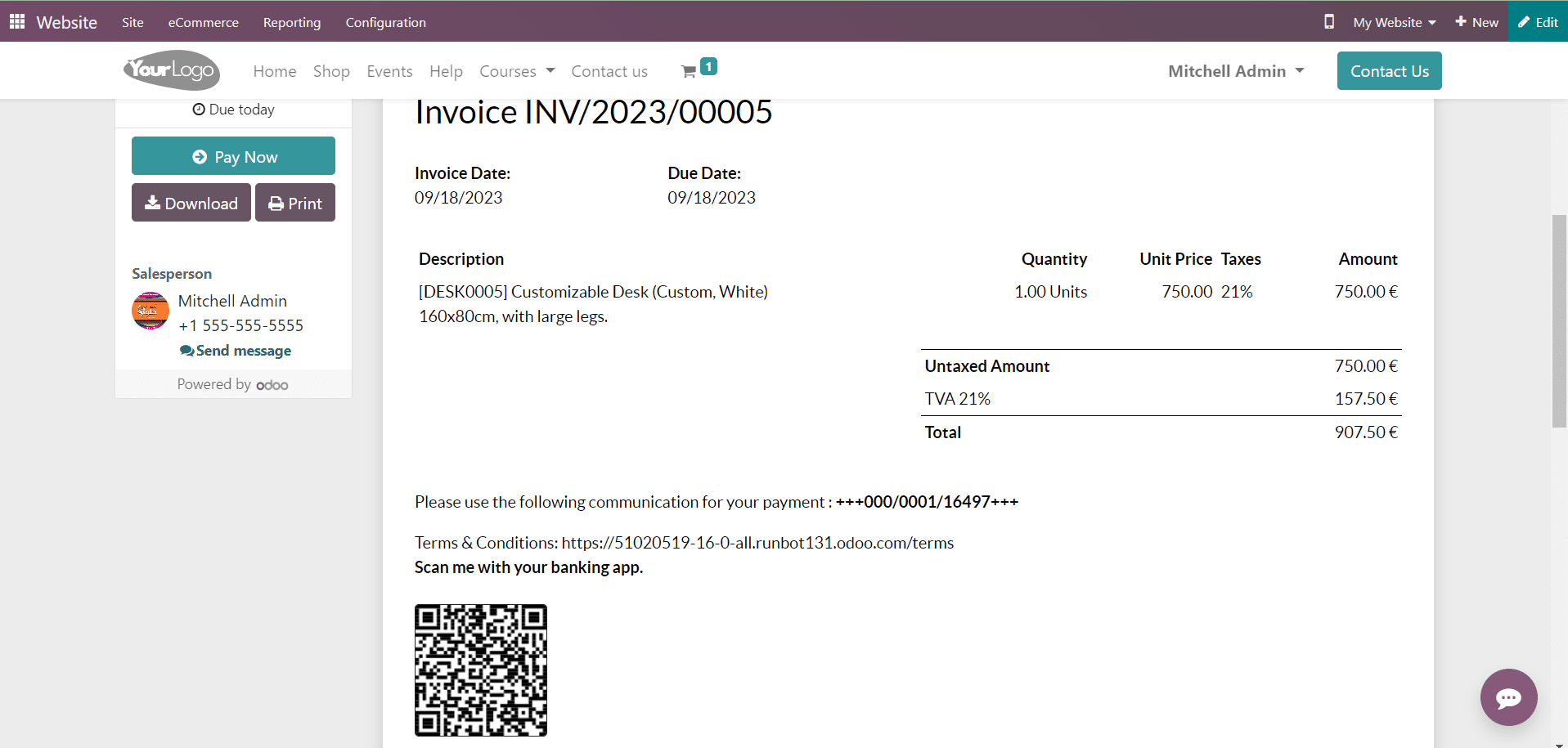The width and height of the screenshot is (1568, 748).
Task: Open the Reporting menu
Action: click(292, 22)
